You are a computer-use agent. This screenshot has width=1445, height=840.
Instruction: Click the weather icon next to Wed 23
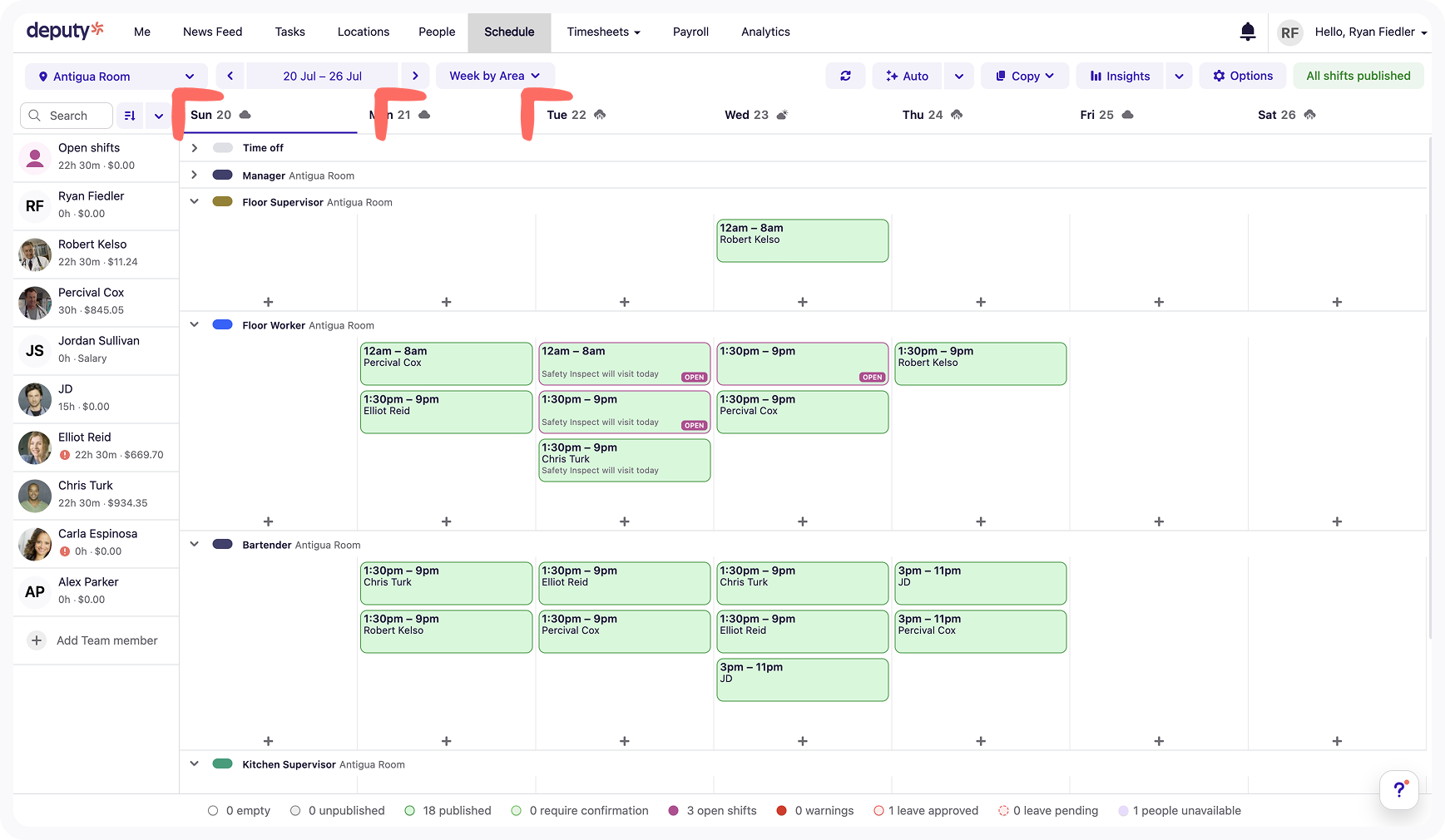[782, 115]
